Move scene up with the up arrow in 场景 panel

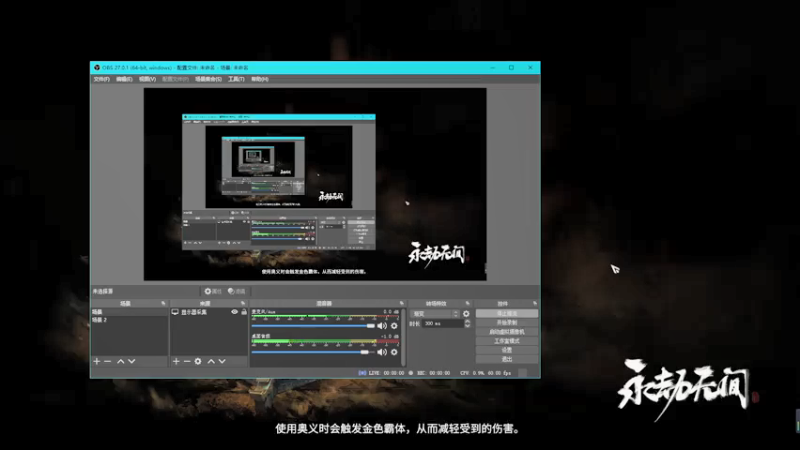coord(120,361)
